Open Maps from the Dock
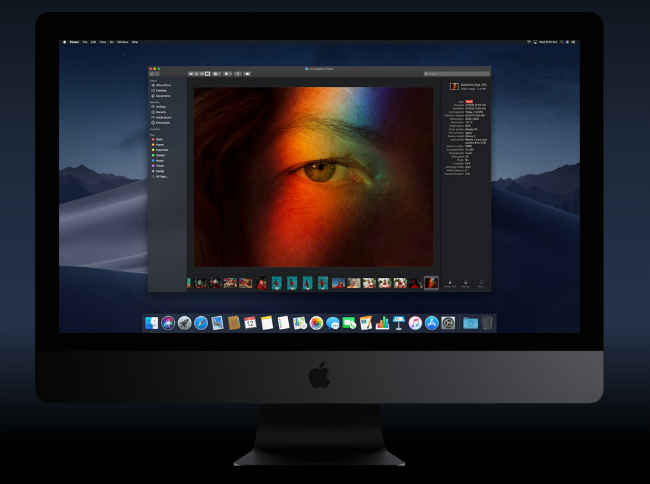650x484 pixels. [299, 323]
